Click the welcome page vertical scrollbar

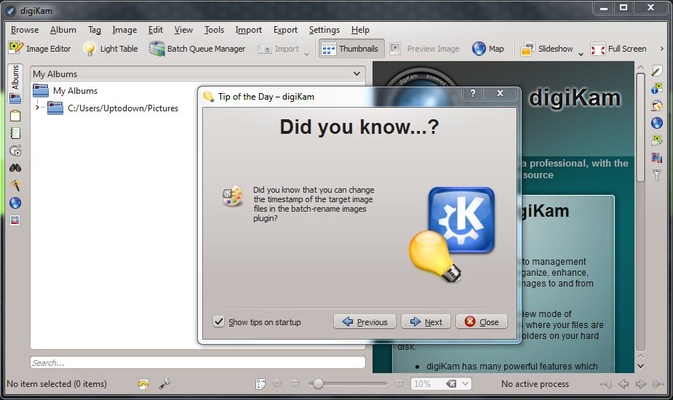640,127
